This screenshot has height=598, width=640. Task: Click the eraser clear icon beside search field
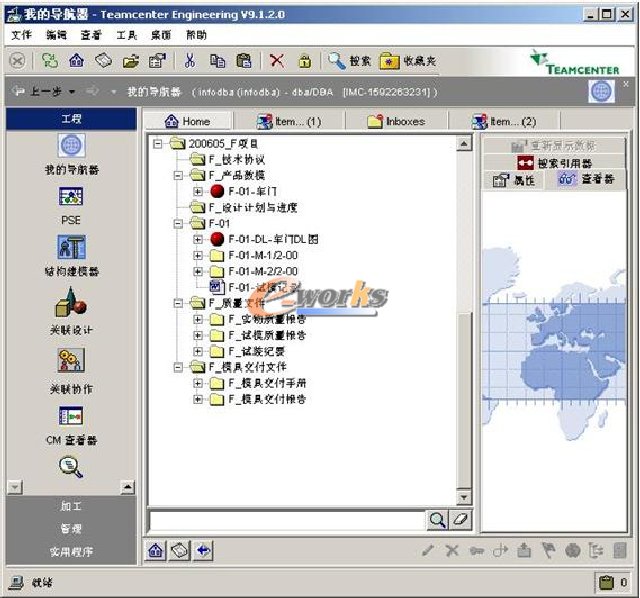pos(459,520)
